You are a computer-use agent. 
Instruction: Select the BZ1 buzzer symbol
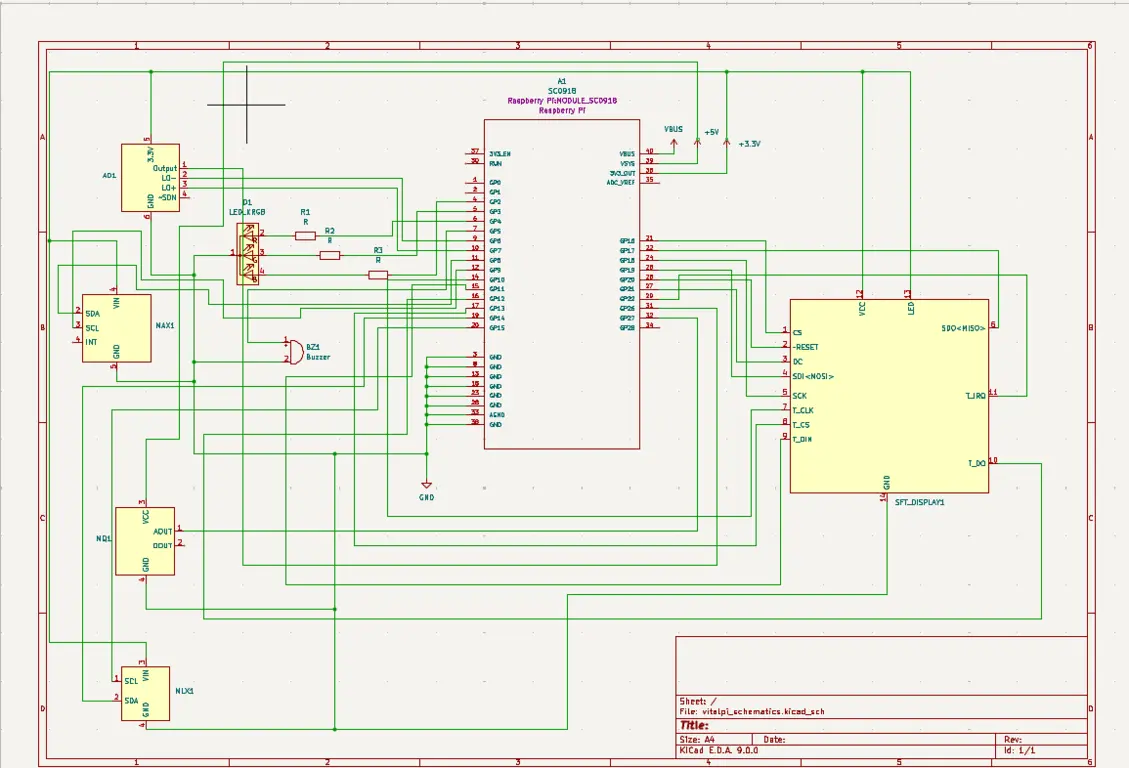(295, 351)
